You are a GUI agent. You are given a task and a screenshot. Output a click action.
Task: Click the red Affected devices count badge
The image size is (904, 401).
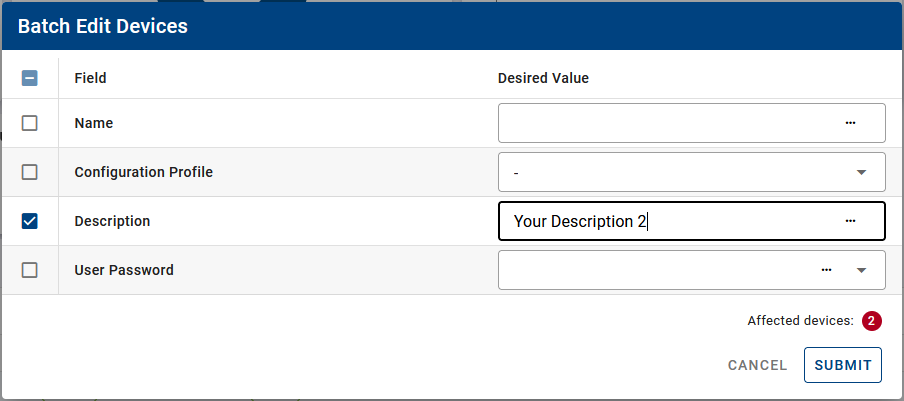871,321
